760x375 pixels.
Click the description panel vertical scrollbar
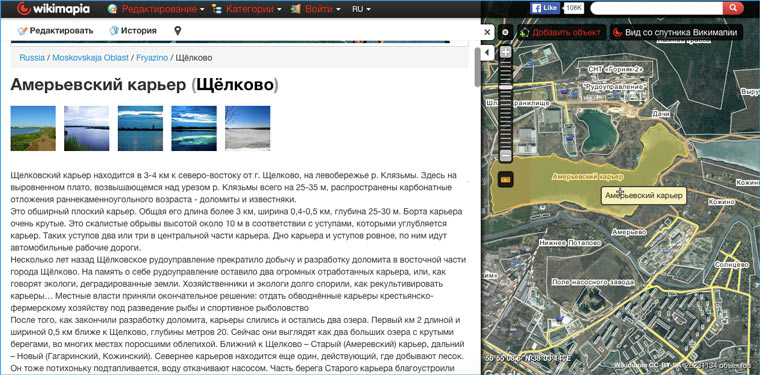pos(477,66)
